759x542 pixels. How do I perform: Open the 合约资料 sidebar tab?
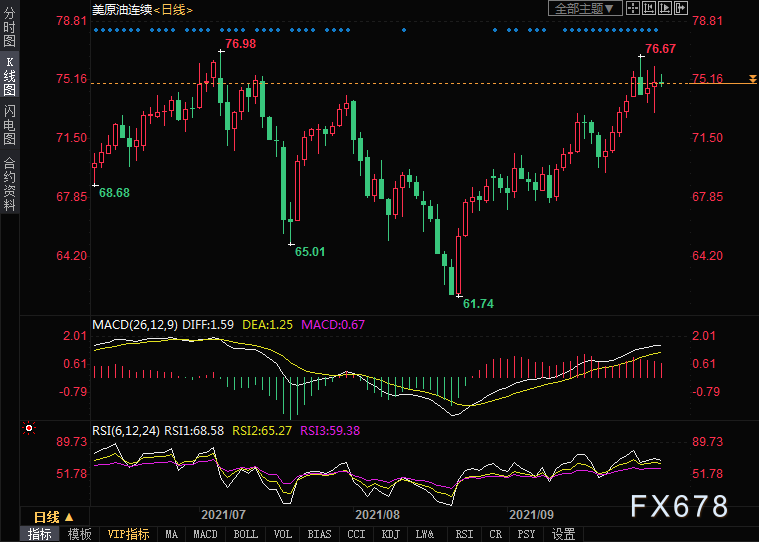click(9, 183)
